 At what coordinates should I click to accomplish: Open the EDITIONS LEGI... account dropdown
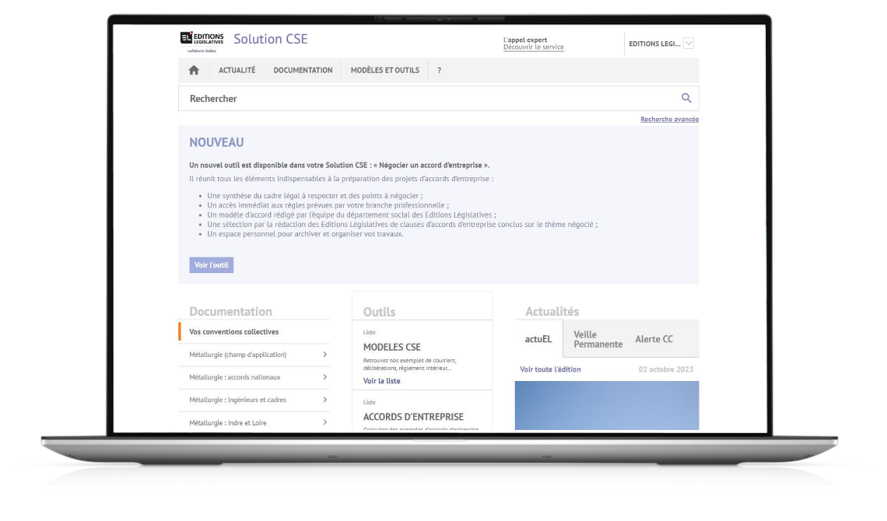pyautogui.click(x=688, y=44)
